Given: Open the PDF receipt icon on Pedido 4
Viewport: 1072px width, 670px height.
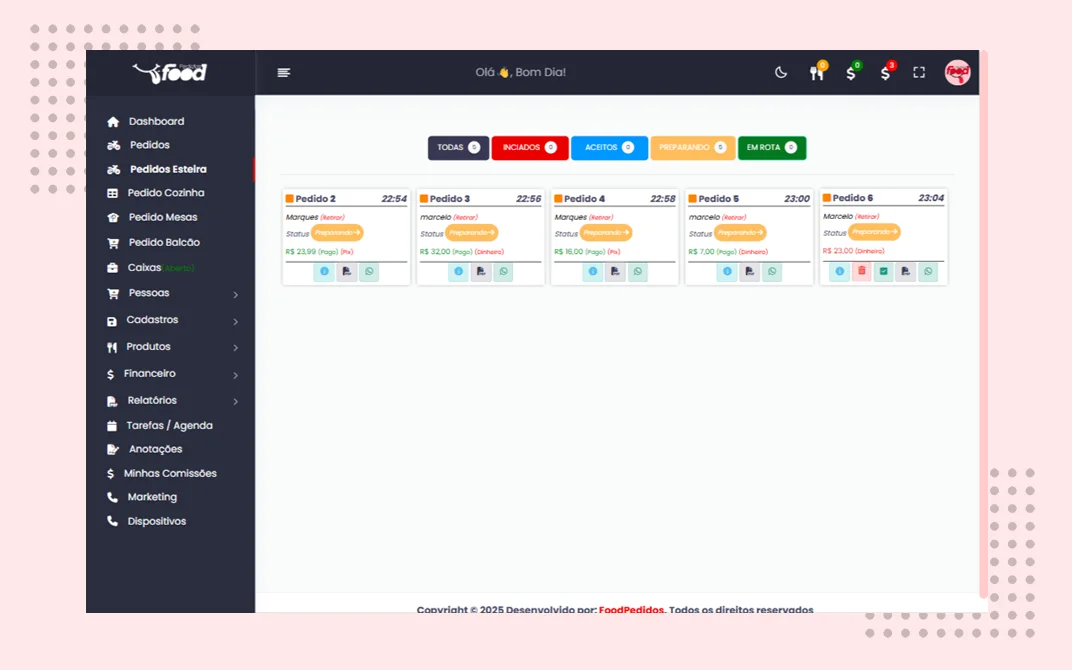Looking at the screenshot, I should click(x=615, y=272).
